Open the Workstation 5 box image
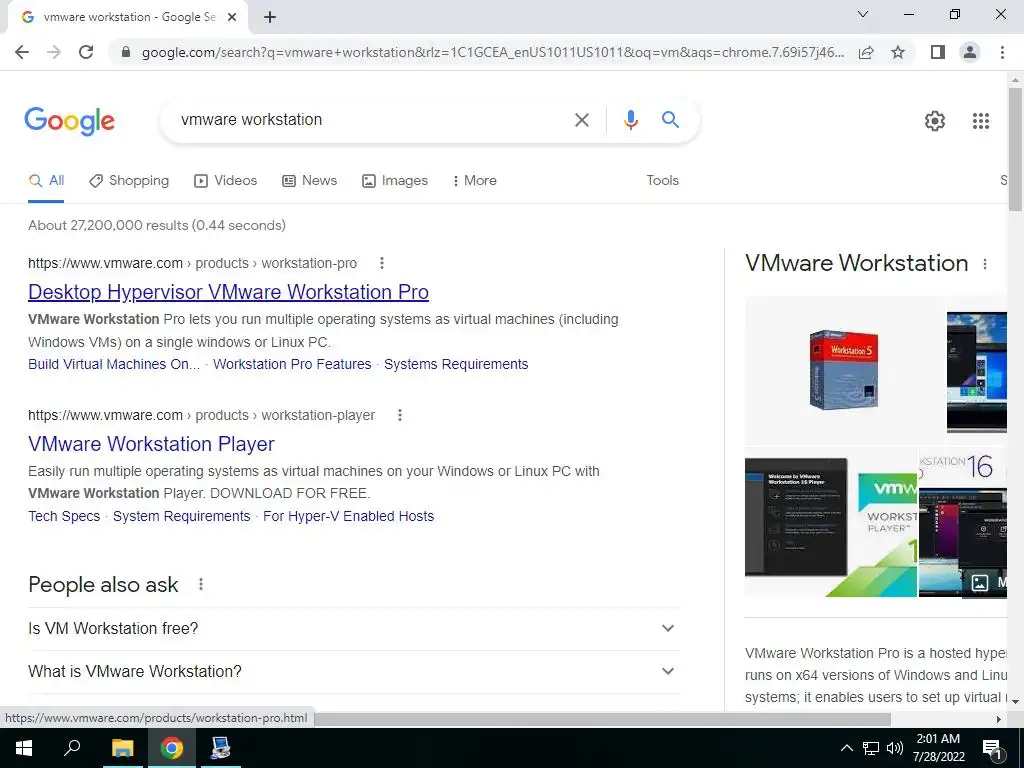This screenshot has height=768, width=1024. point(844,370)
